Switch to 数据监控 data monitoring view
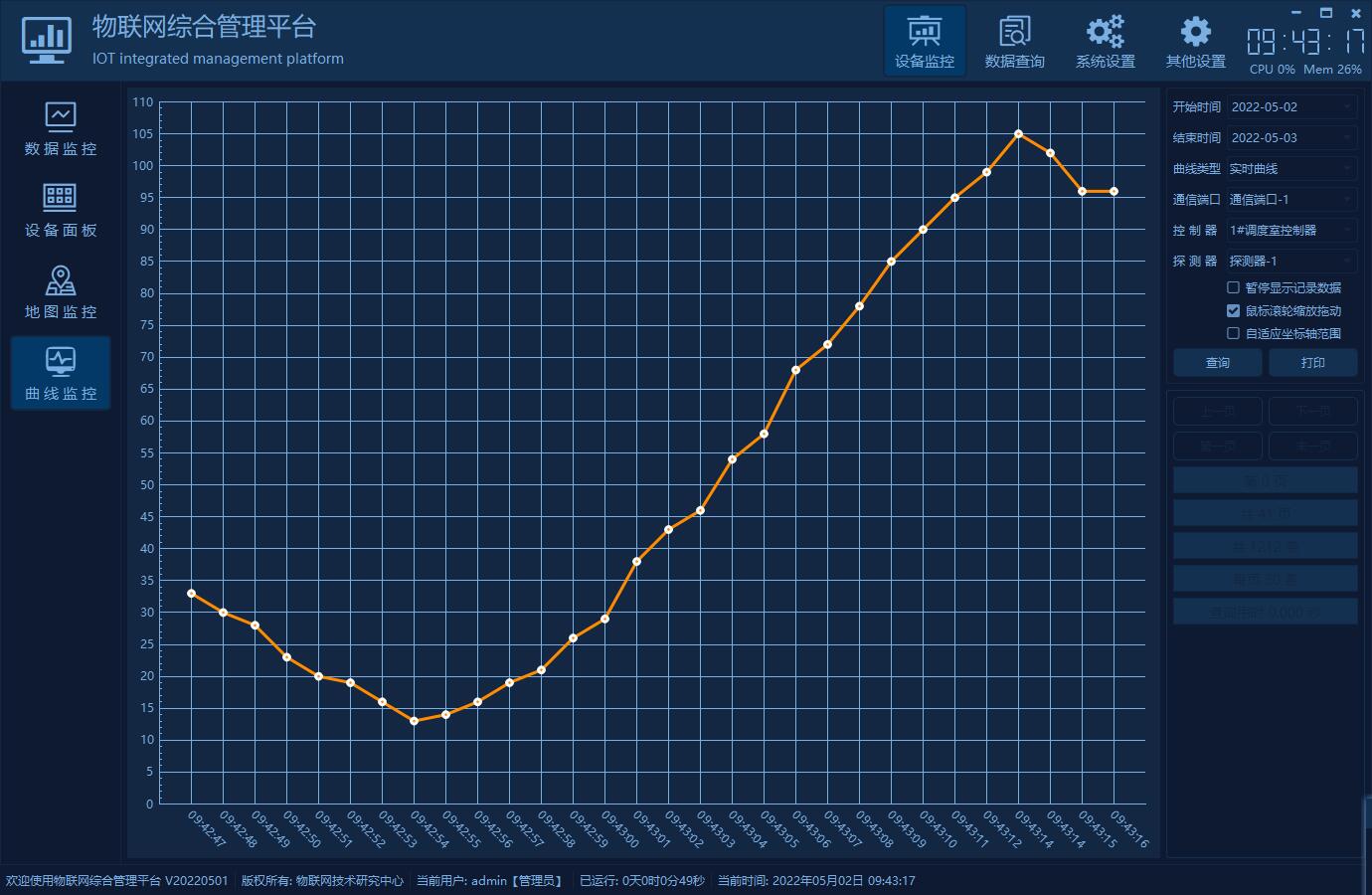 click(x=61, y=128)
